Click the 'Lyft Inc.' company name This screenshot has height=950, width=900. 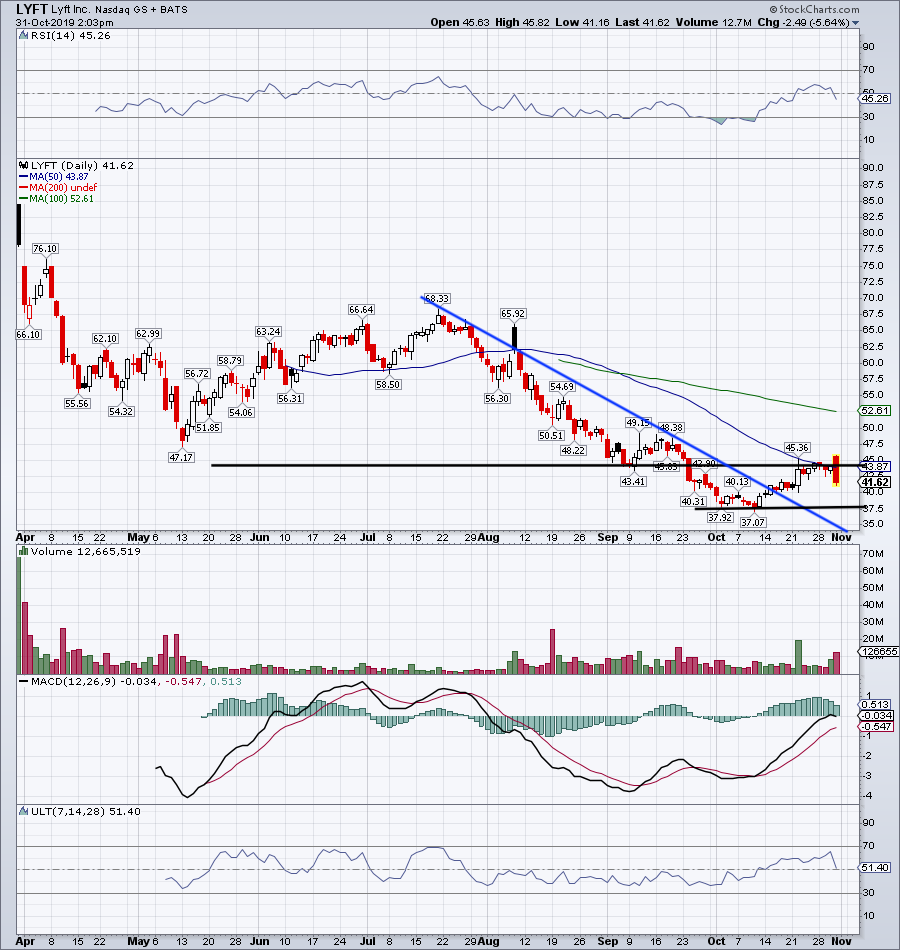coord(71,10)
